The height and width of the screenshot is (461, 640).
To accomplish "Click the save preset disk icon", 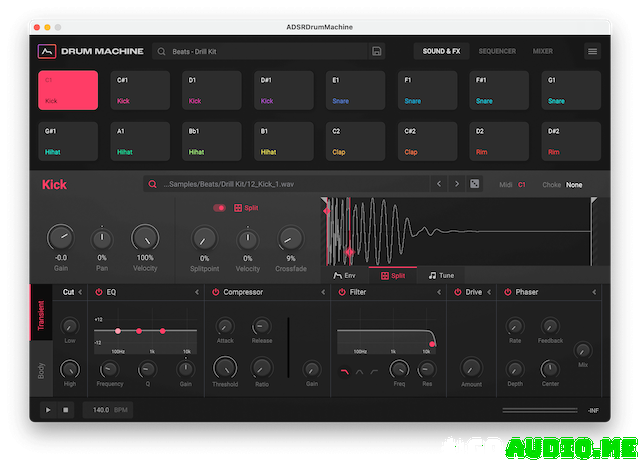I will 377,51.
